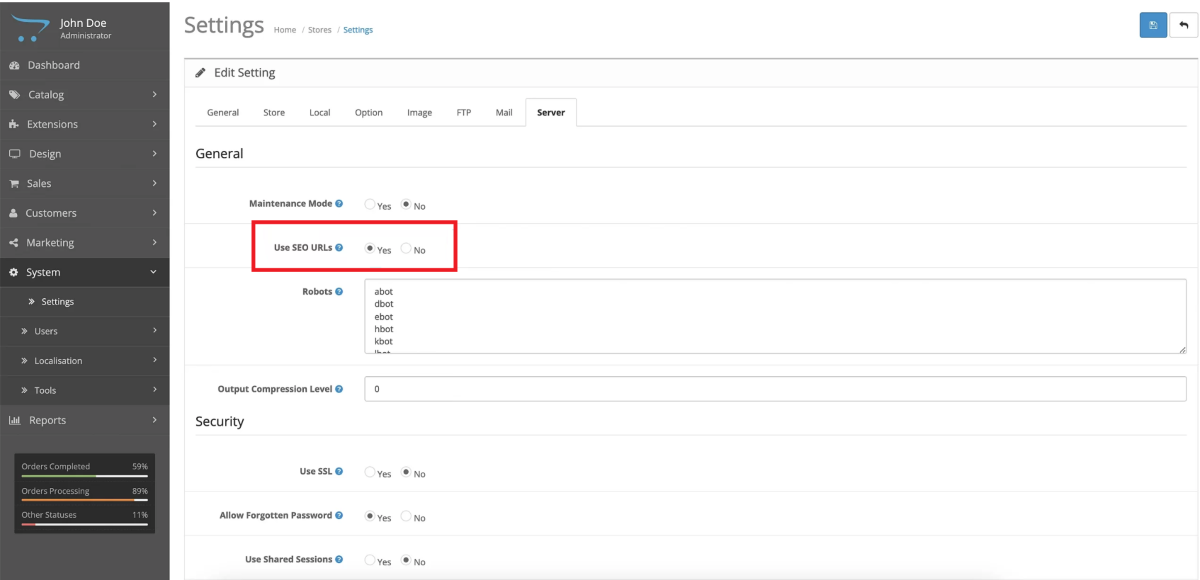Screen dimensions: 1200x580
Task: Click the Dashboard gauge icon
Action: [13, 66]
